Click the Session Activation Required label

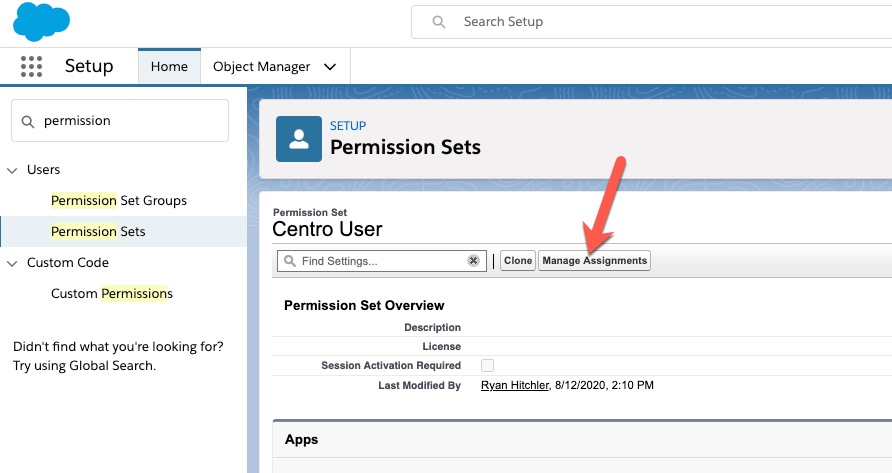(391, 365)
